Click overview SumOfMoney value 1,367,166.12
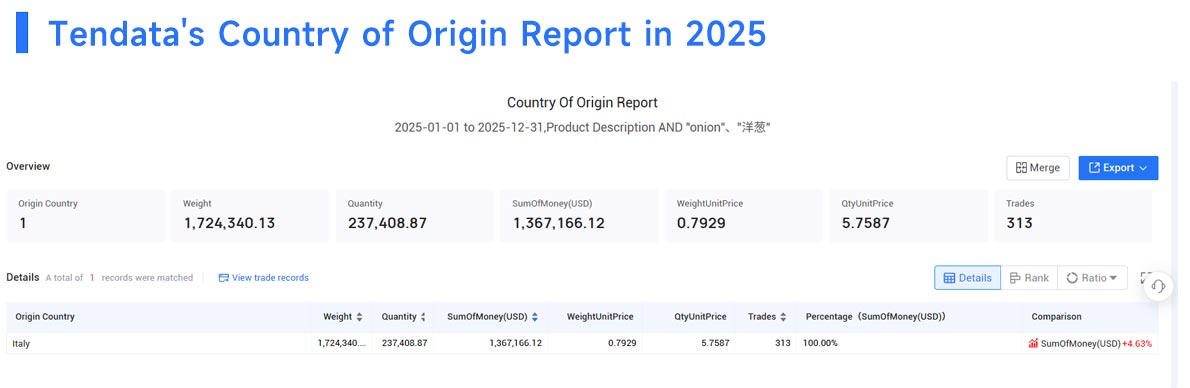Viewport: 1190px width, 388px height. [x=559, y=223]
